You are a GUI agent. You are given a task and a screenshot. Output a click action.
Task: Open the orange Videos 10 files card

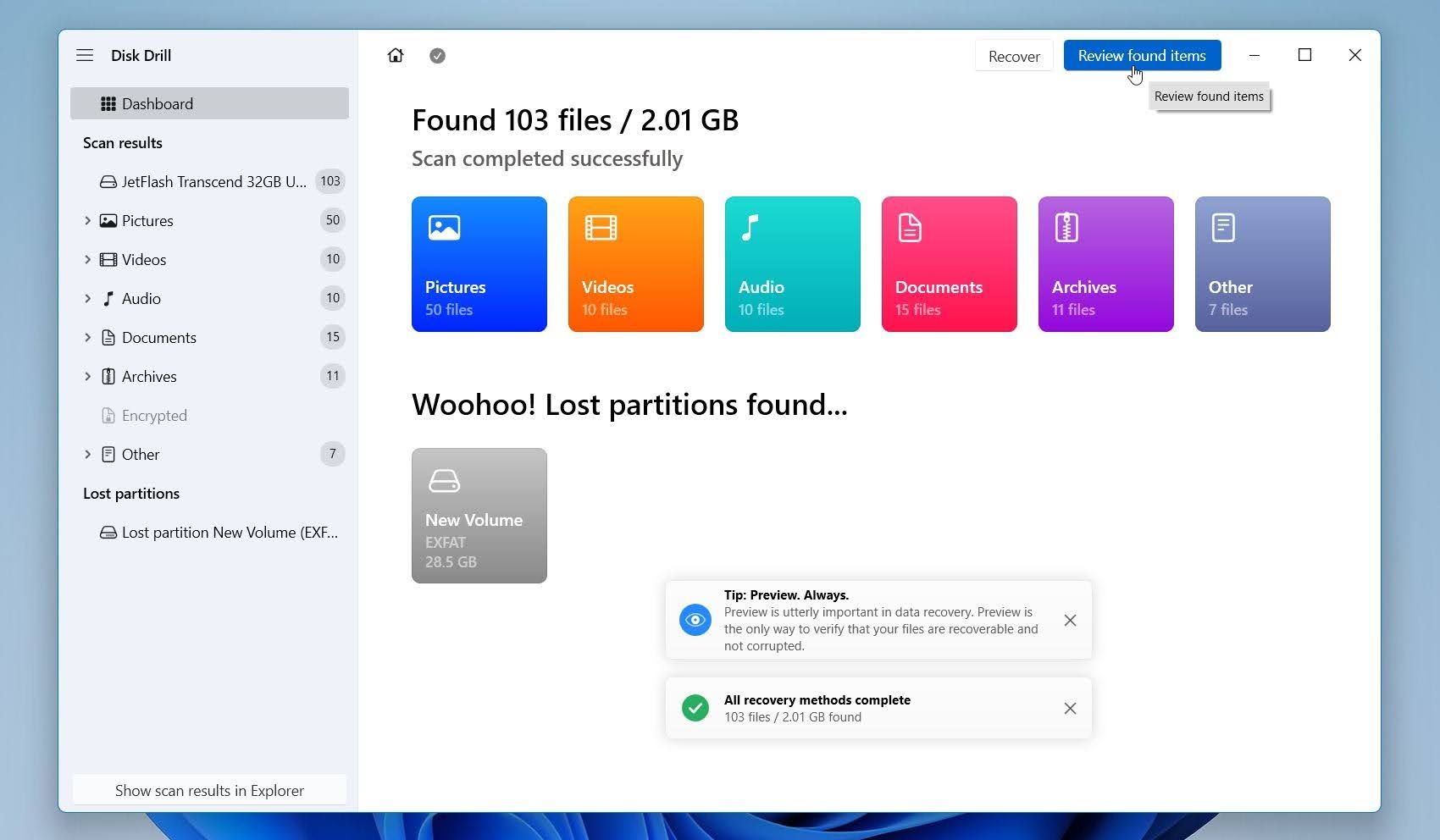[x=636, y=264]
